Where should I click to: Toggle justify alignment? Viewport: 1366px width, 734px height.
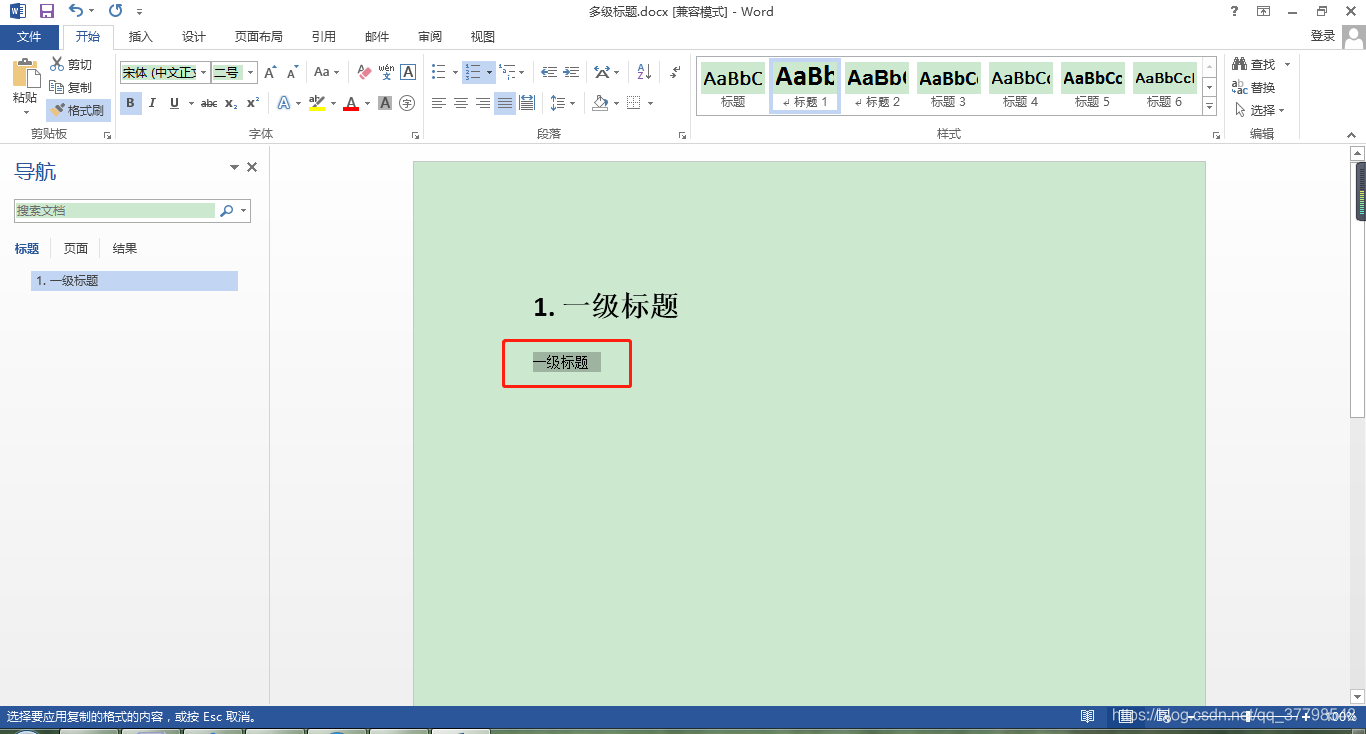(505, 103)
